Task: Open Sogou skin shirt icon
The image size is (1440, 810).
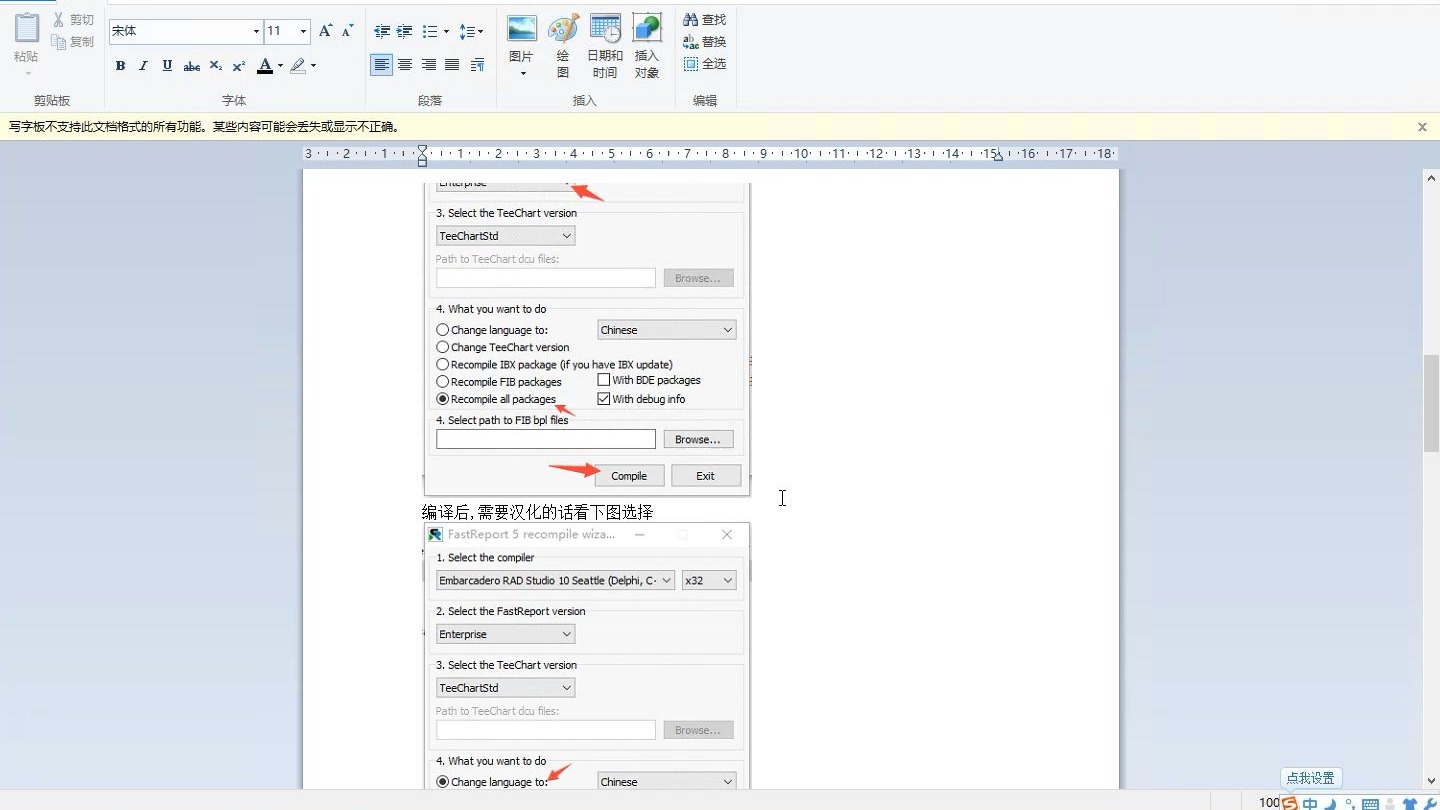Action: (x=1410, y=804)
